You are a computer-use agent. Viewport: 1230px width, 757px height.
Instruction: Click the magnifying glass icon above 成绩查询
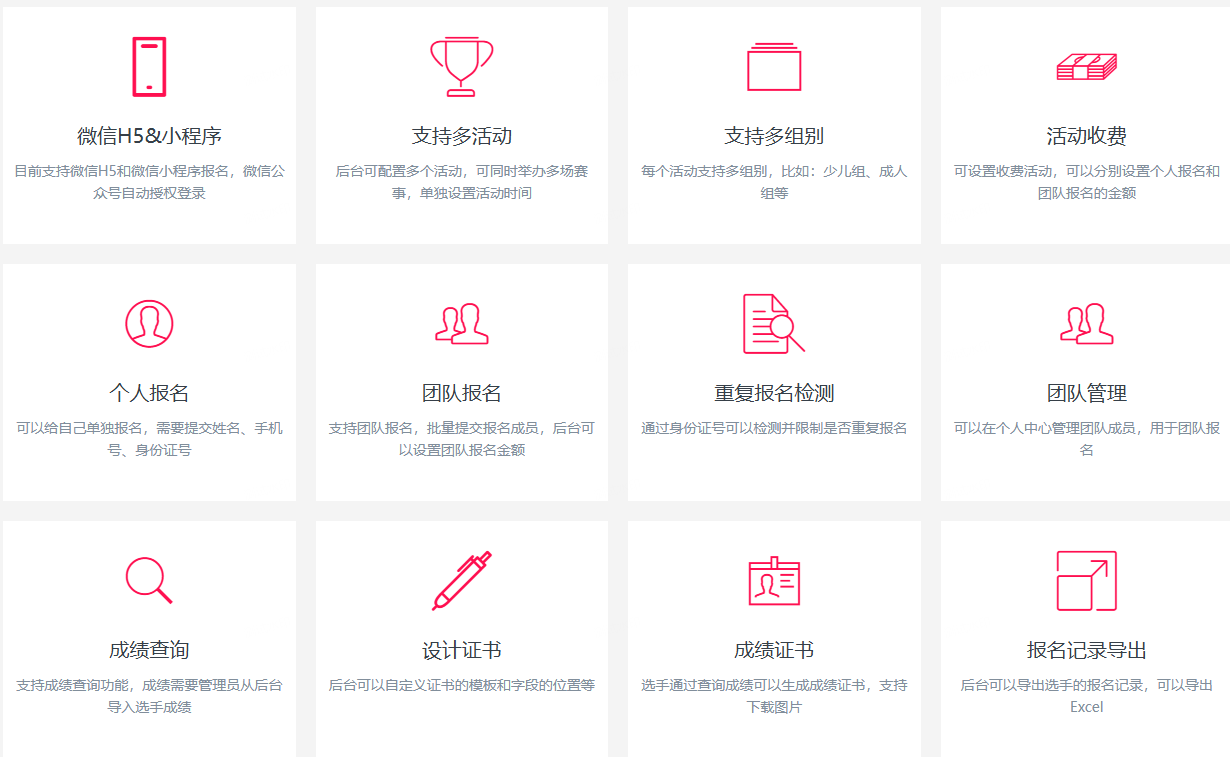(149, 580)
